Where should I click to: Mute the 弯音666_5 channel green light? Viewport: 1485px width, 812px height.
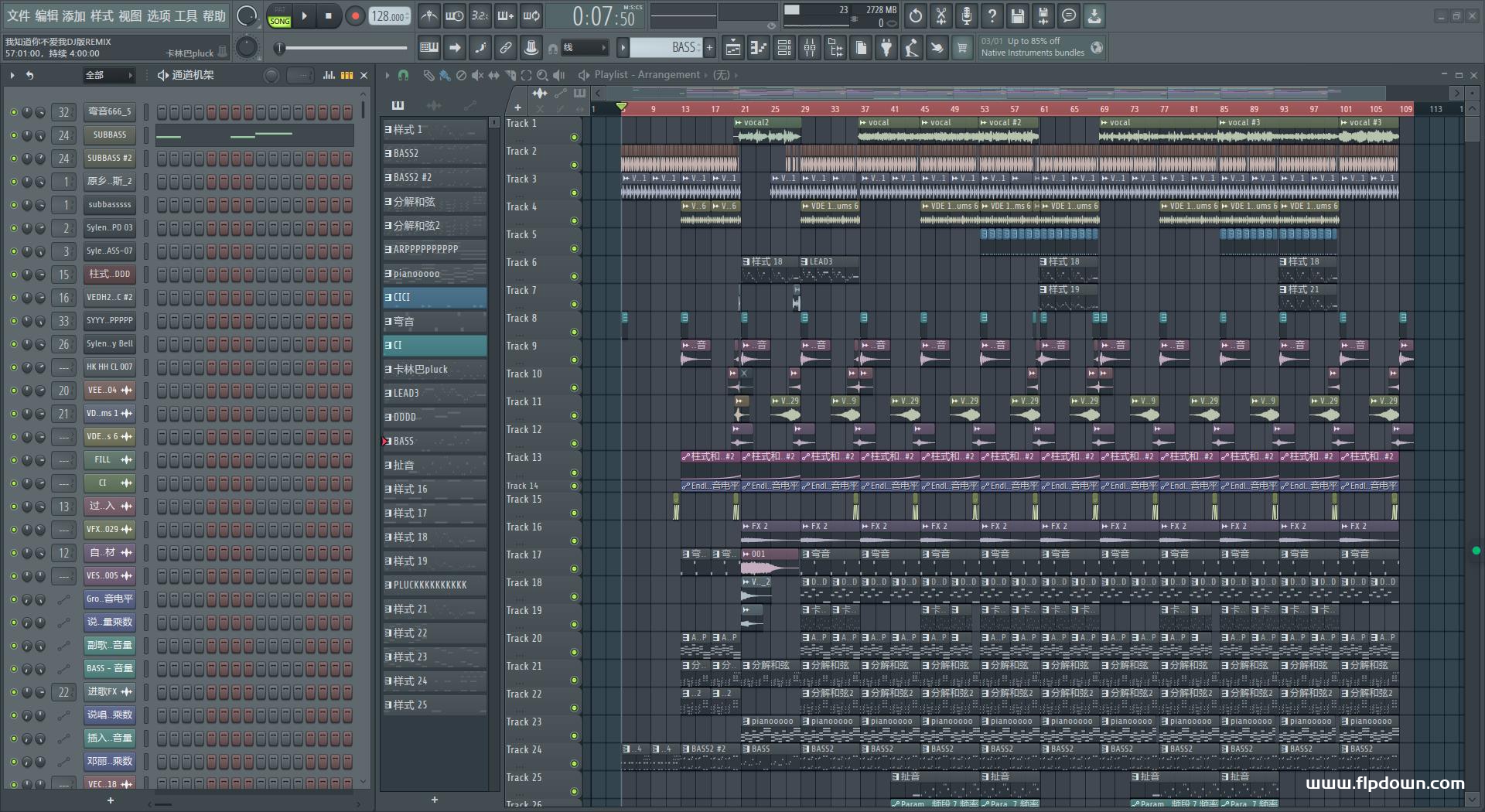(13, 112)
